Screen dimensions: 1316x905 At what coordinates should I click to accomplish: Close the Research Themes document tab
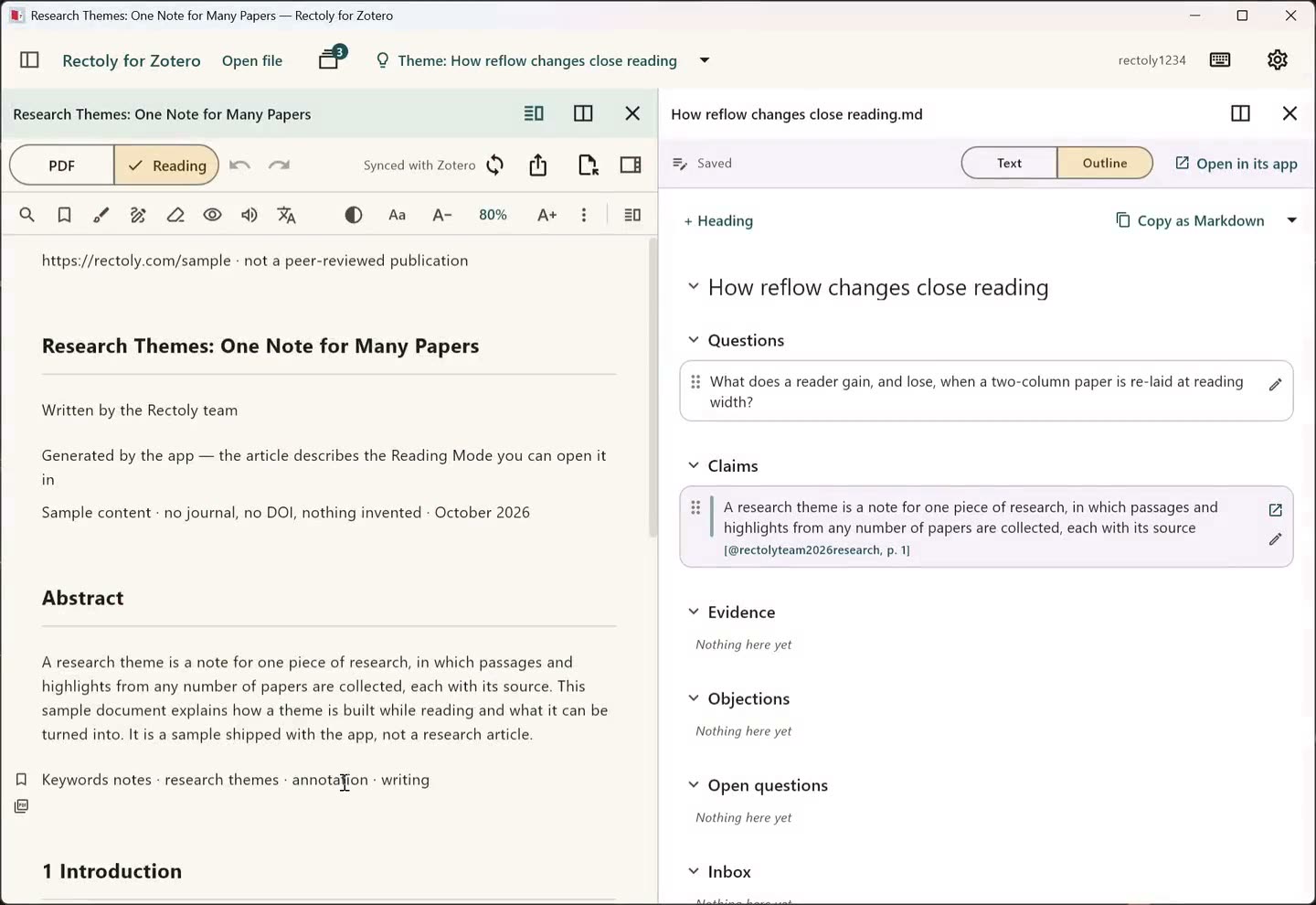coord(632,113)
